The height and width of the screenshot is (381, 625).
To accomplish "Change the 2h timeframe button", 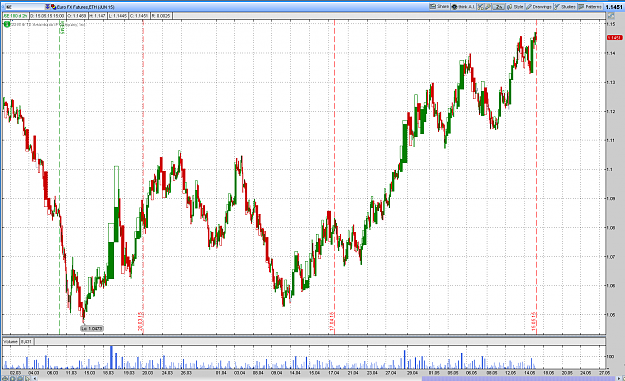I will [x=499, y=7].
